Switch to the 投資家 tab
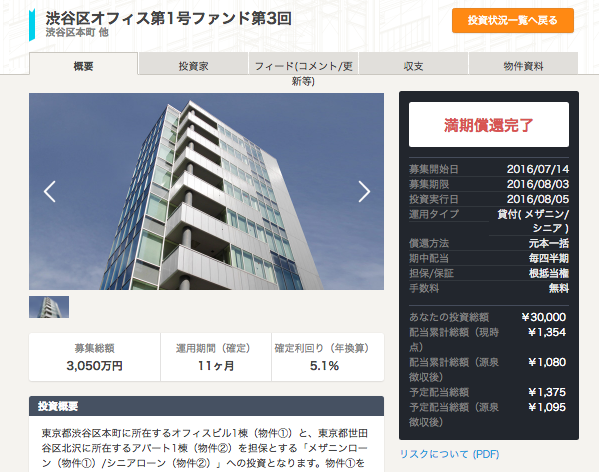Screen dimensions: 599x472 193,65
